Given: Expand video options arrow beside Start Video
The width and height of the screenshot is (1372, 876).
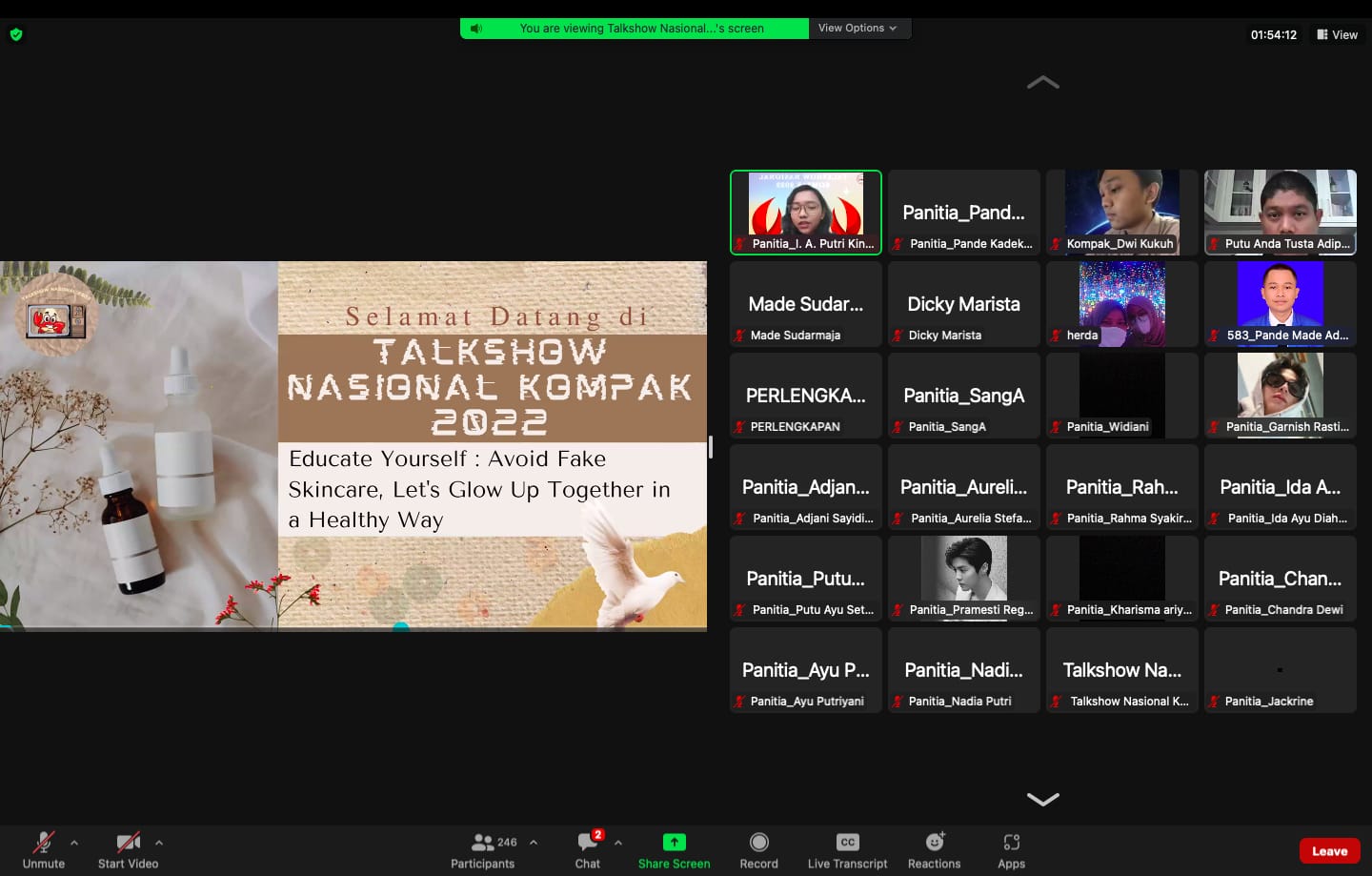Looking at the screenshot, I should [159, 843].
